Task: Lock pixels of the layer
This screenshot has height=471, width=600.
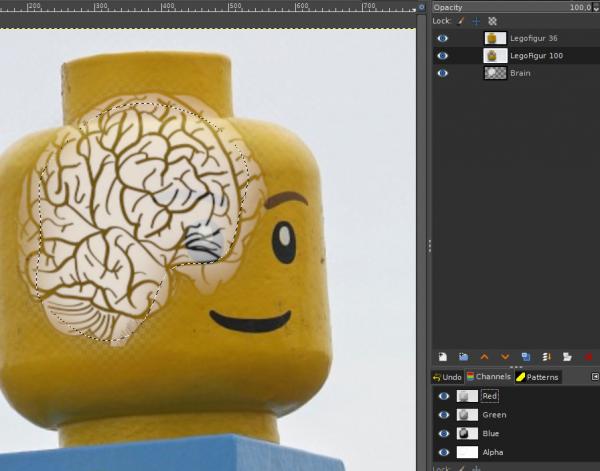Action: pos(461,21)
